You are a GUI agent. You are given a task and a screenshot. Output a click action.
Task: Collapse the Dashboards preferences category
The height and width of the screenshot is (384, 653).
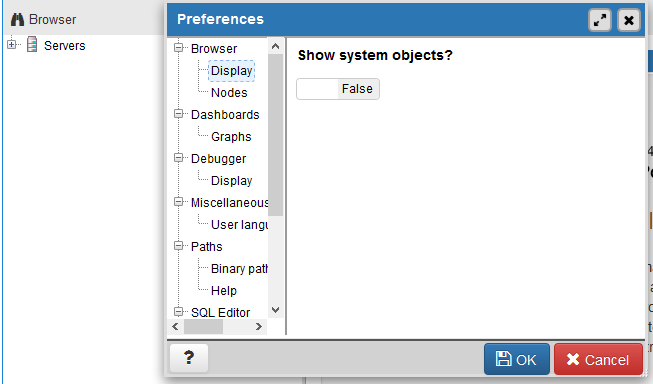pos(179,114)
